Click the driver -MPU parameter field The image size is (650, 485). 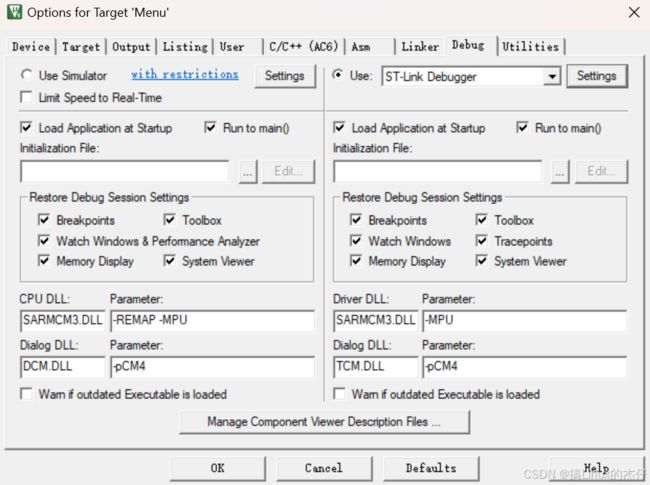pyautogui.click(x=524, y=320)
